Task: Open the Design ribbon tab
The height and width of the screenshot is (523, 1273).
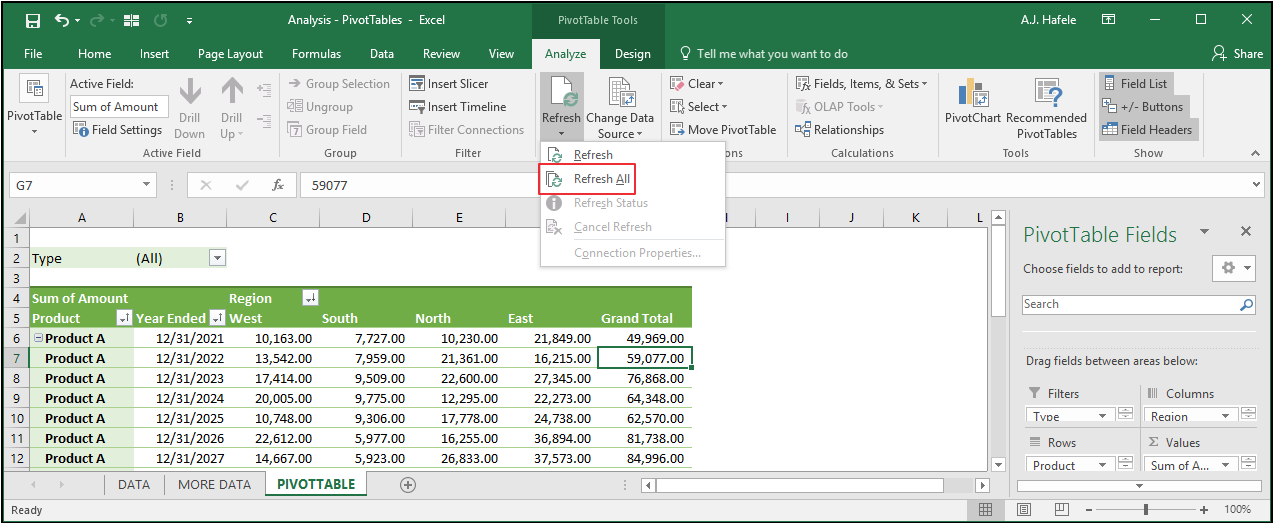Action: [x=632, y=54]
